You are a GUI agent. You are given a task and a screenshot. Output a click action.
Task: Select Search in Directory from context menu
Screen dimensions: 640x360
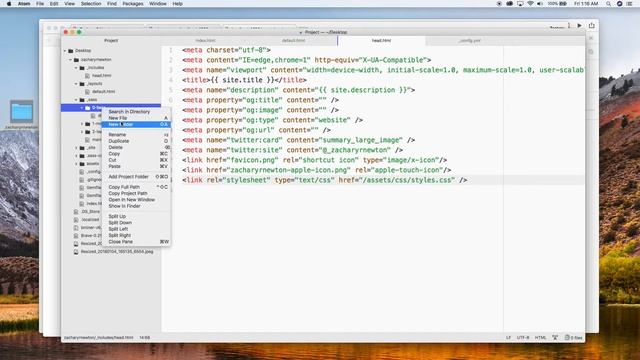(136, 111)
